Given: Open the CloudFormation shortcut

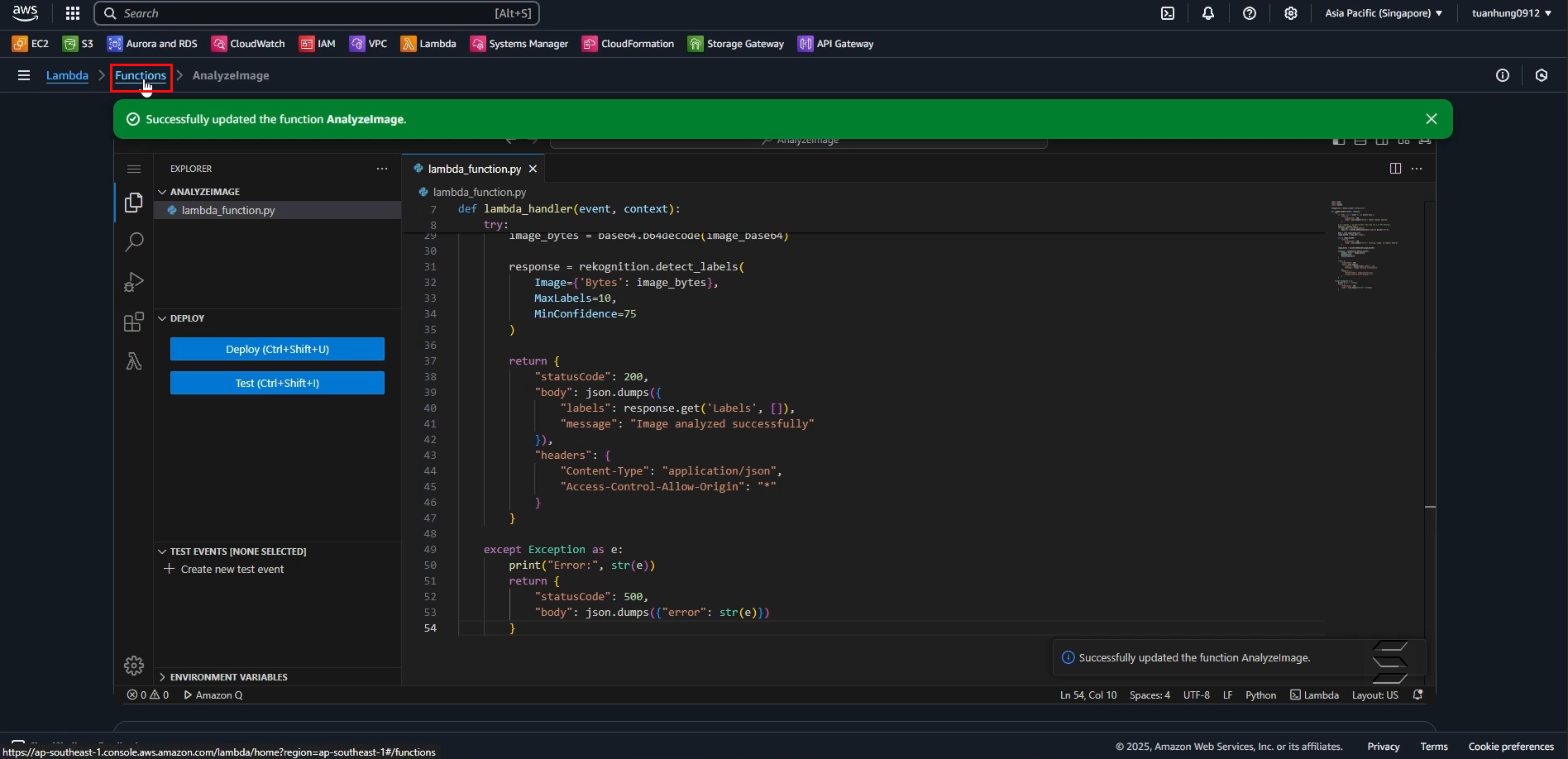Looking at the screenshot, I should click(629, 44).
